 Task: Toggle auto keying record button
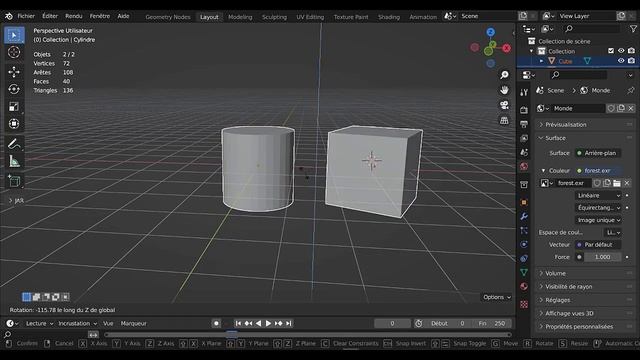coord(216,323)
